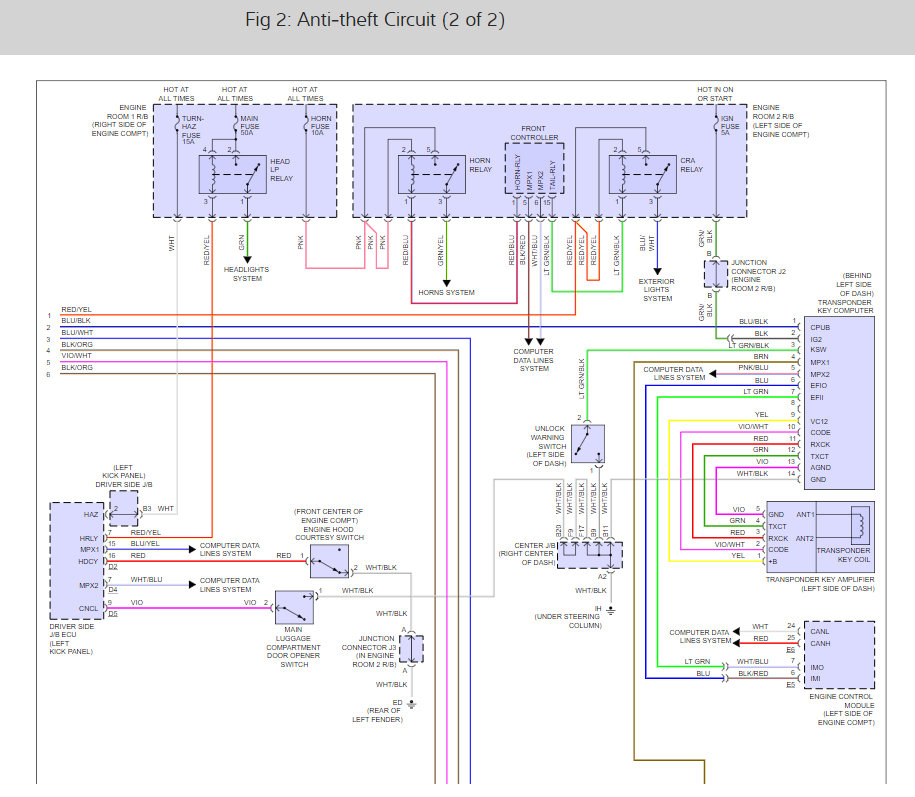Viewport: 915px width, 797px height.
Task: Click the arrowhead pointing to Exterior Lights System
Action: (658, 271)
